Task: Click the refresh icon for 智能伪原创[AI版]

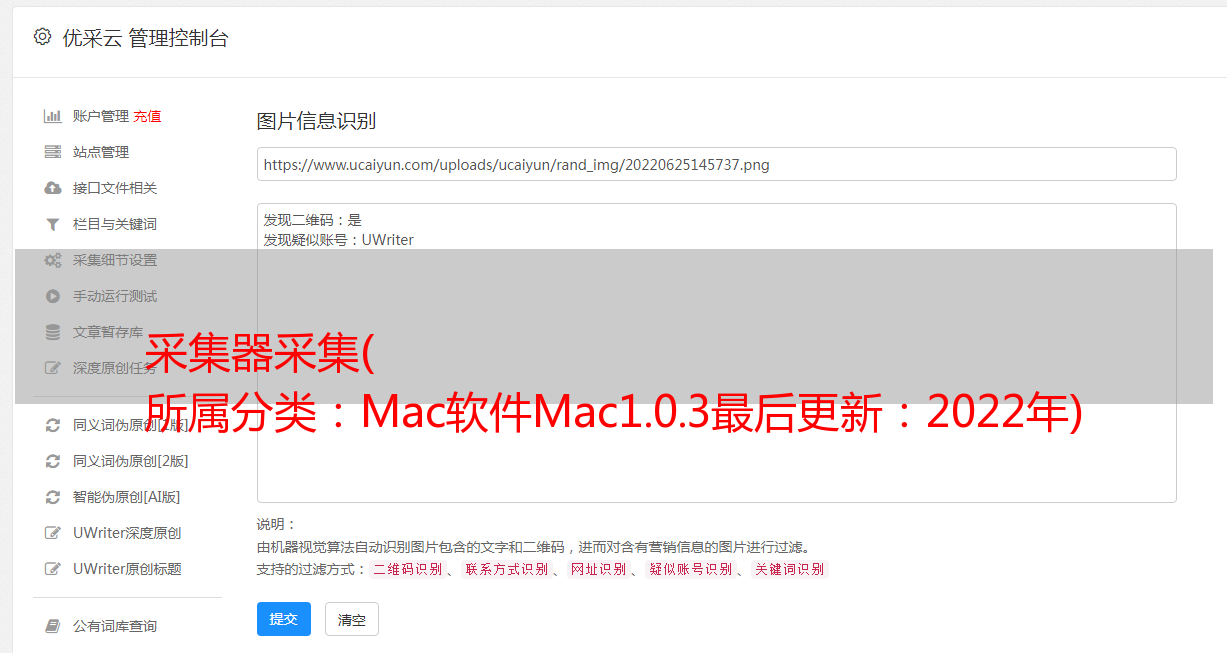Action: point(53,497)
